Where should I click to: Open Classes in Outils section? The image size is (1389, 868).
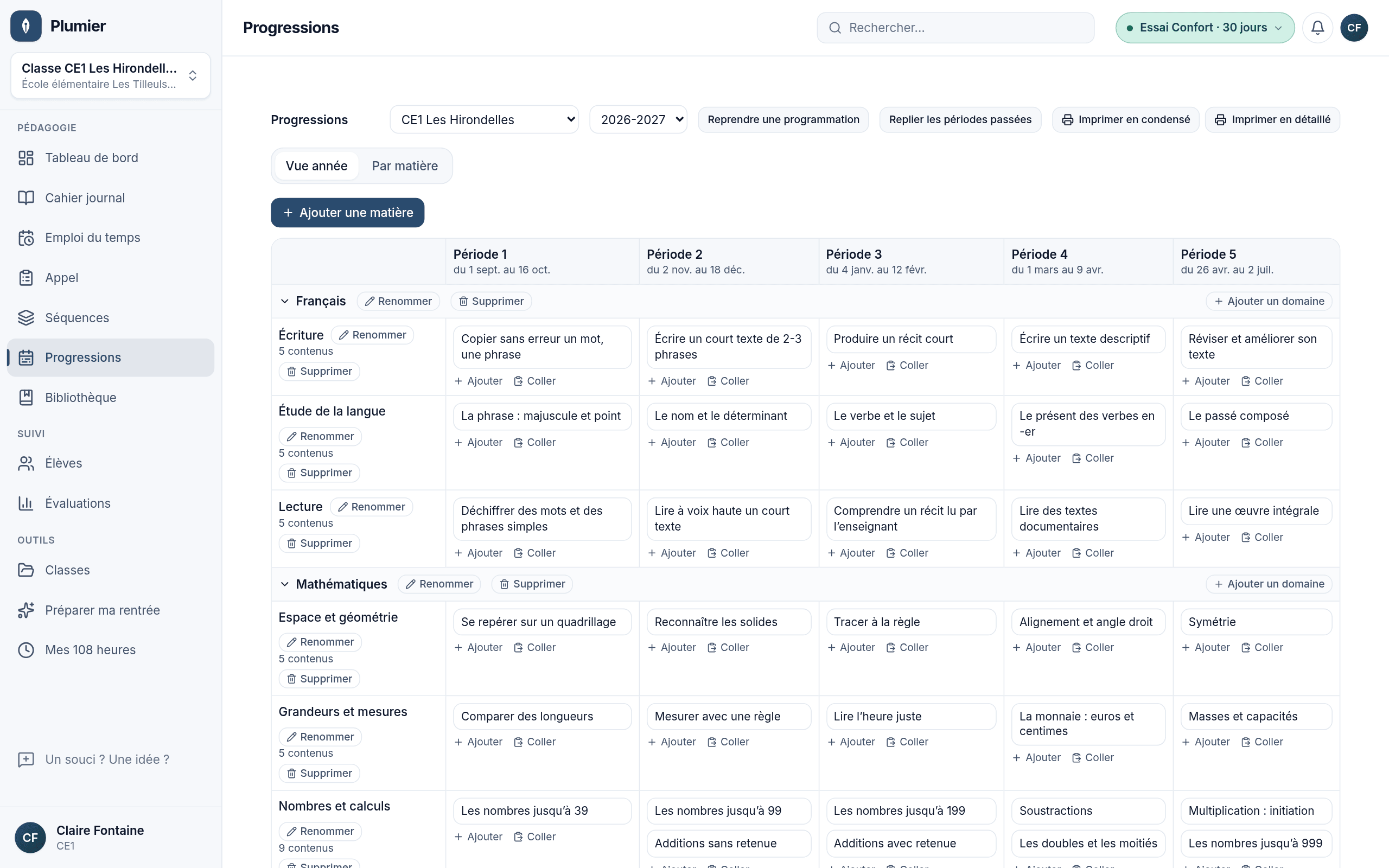click(110, 570)
